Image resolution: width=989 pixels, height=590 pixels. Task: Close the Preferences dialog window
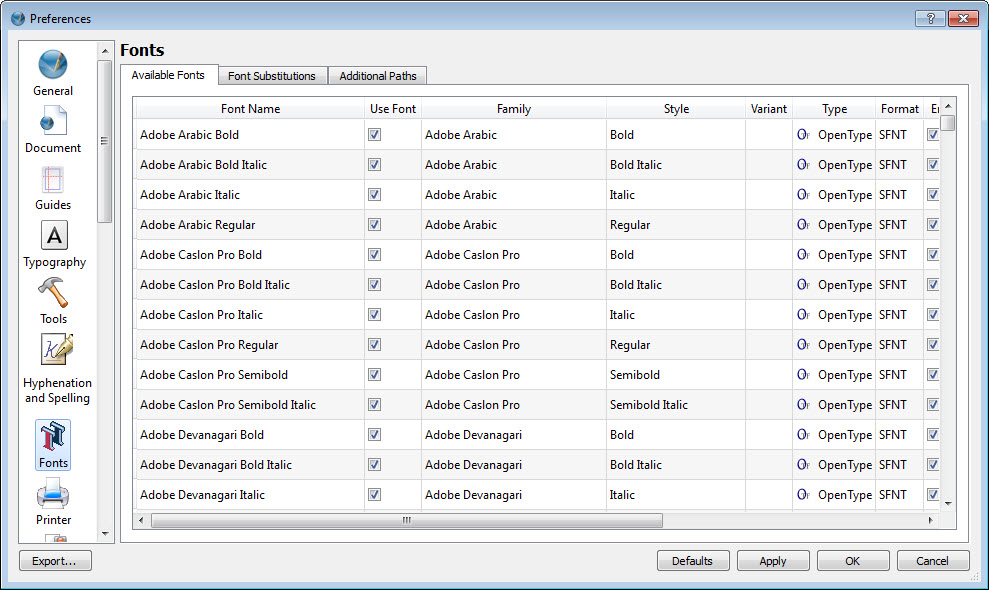(963, 18)
